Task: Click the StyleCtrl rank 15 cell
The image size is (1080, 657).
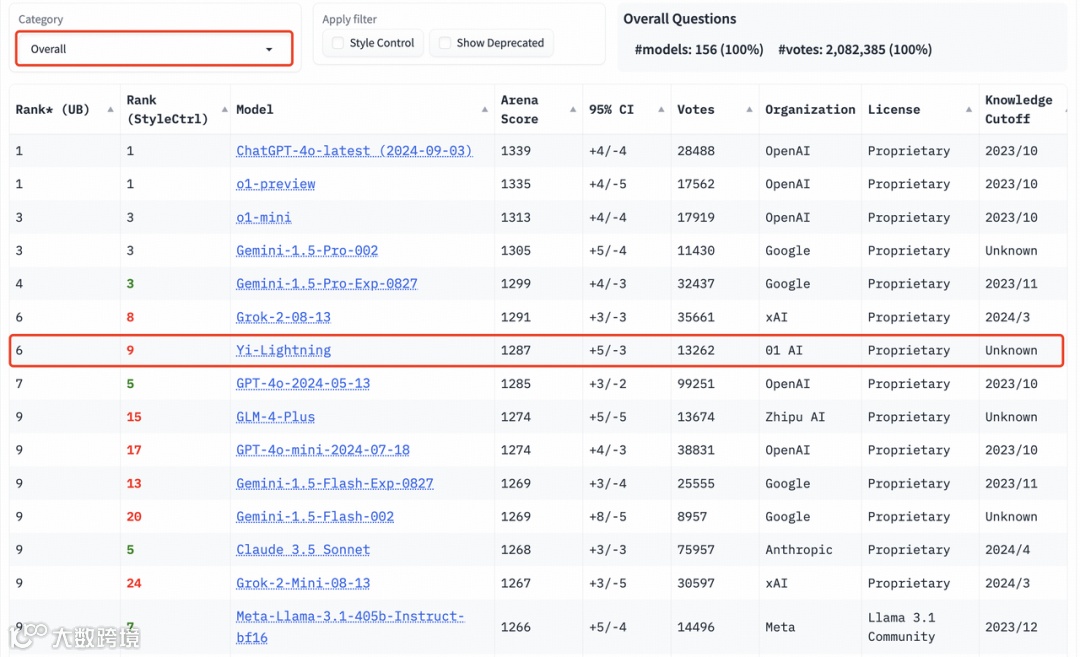Action: 134,417
